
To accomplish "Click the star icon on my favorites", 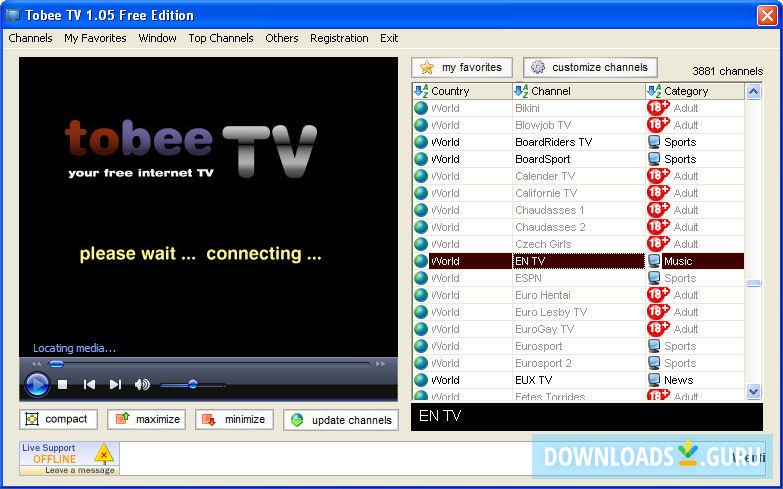I will pyautogui.click(x=427, y=67).
